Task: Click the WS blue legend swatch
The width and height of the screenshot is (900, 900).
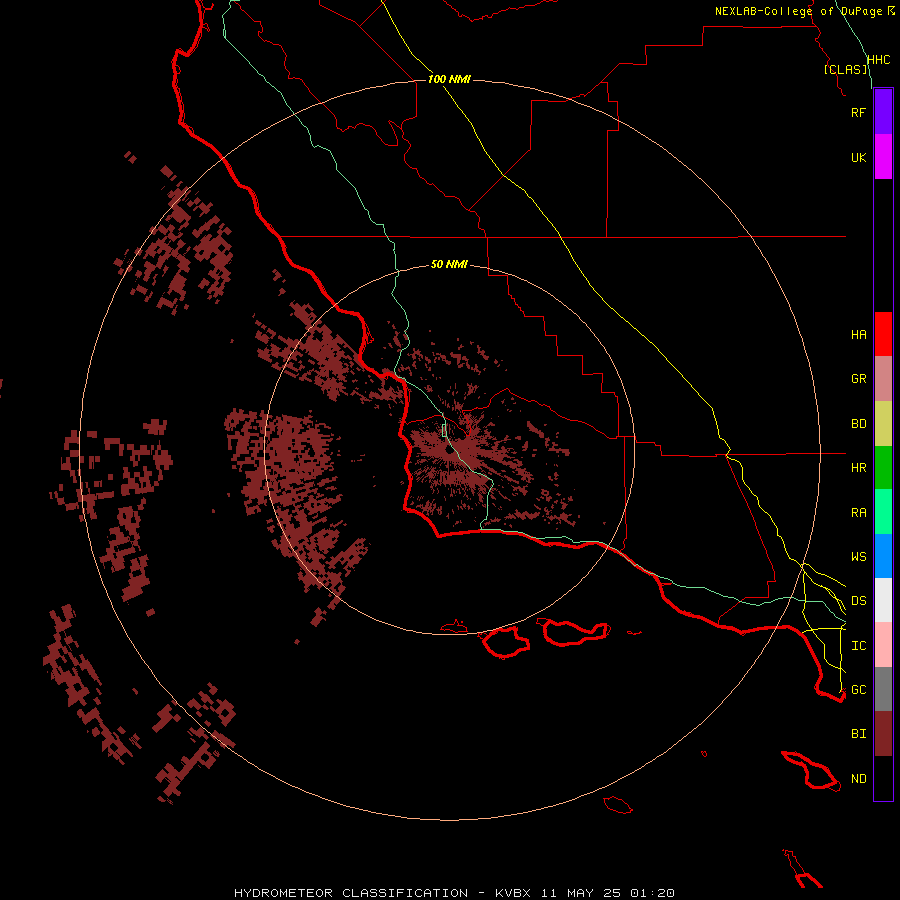Action: coord(883,556)
